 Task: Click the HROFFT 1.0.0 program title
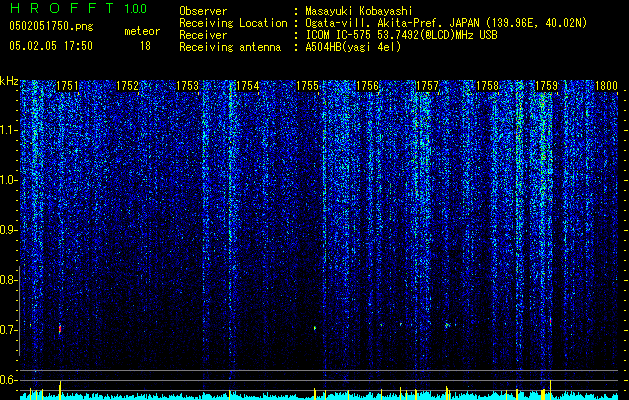(78, 8)
